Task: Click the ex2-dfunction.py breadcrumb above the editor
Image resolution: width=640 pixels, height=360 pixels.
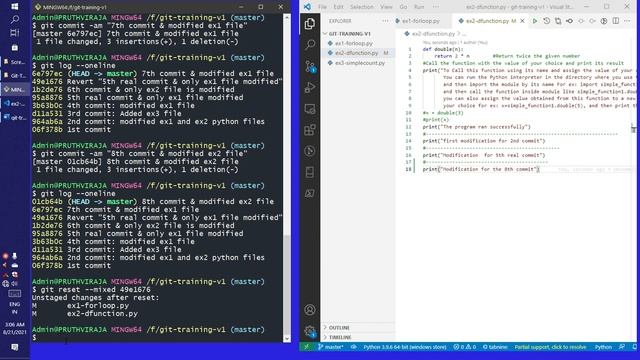Action: pos(433,34)
